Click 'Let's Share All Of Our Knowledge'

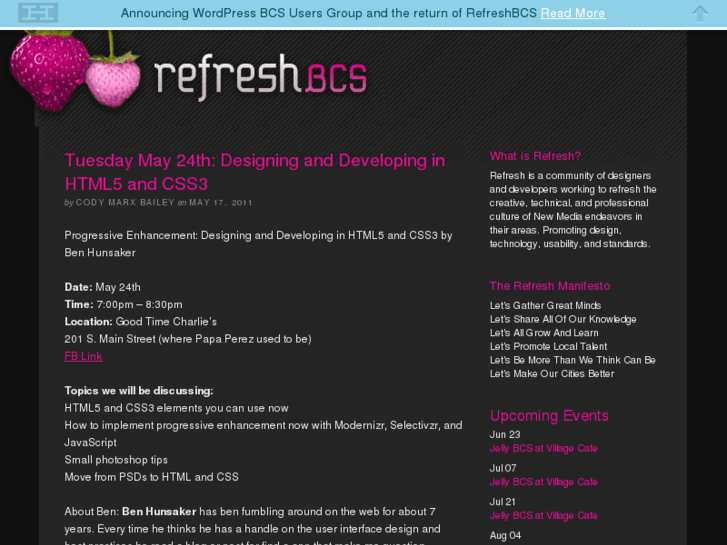point(563,319)
